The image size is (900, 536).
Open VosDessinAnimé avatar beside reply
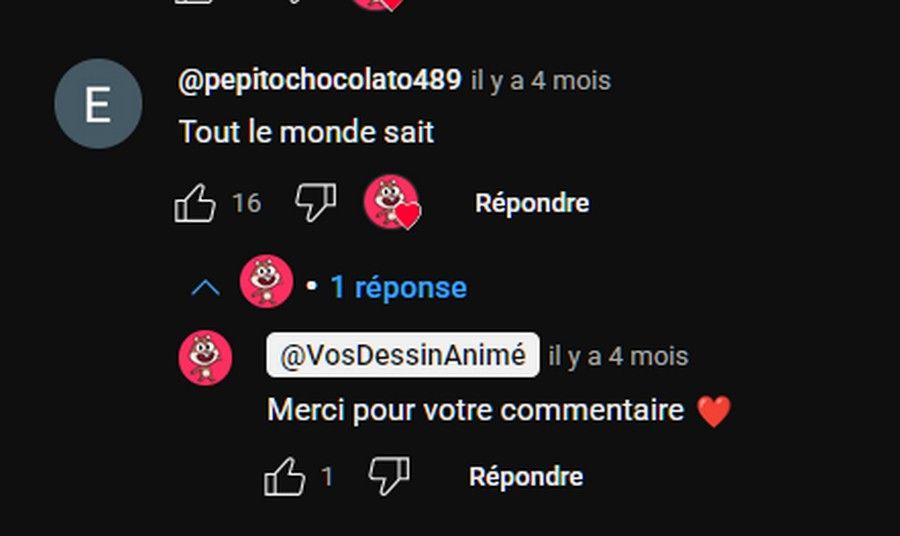click(205, 358)
